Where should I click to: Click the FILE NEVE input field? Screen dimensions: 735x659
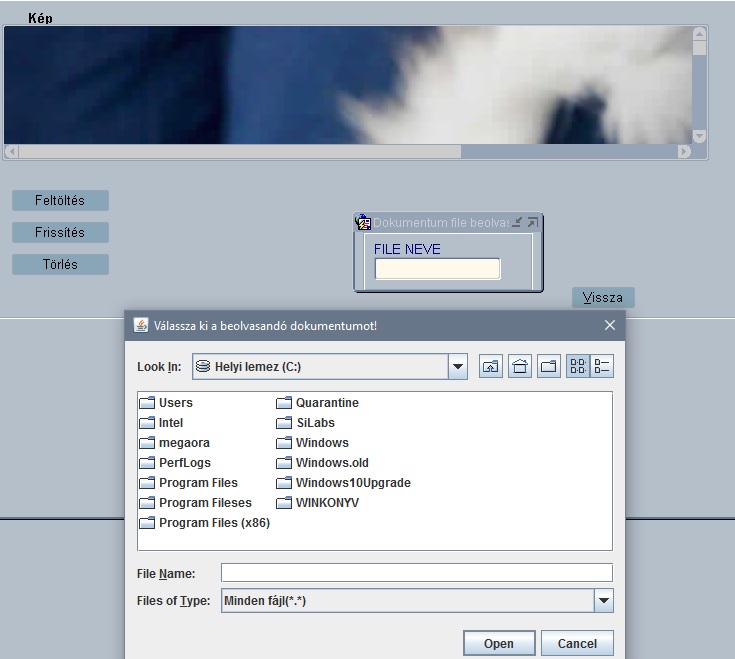click(x=437, y=269)
